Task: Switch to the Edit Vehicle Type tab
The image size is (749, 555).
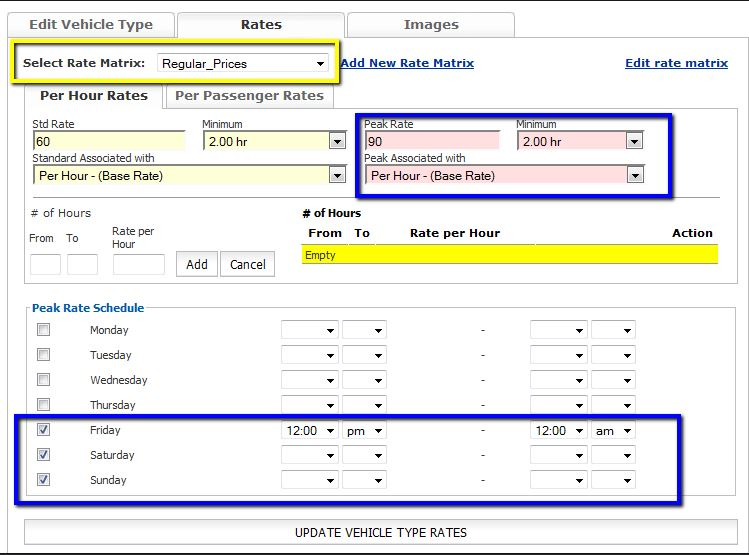Action: click(91, 24)
